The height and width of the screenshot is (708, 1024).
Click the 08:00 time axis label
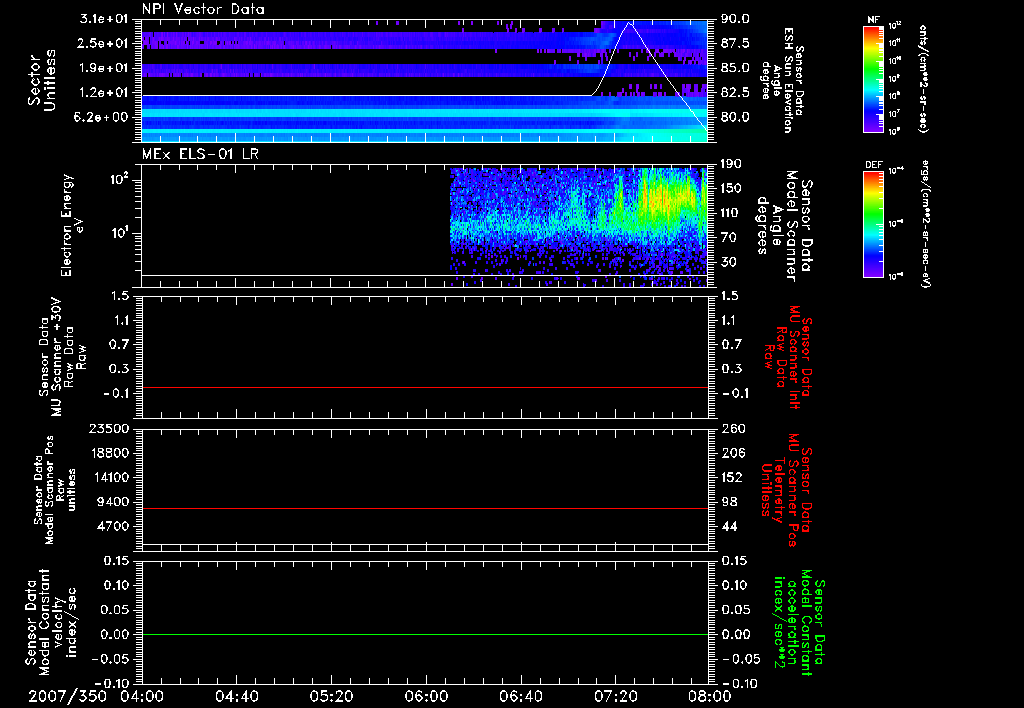pyautogui.click(x=708, y=696)
